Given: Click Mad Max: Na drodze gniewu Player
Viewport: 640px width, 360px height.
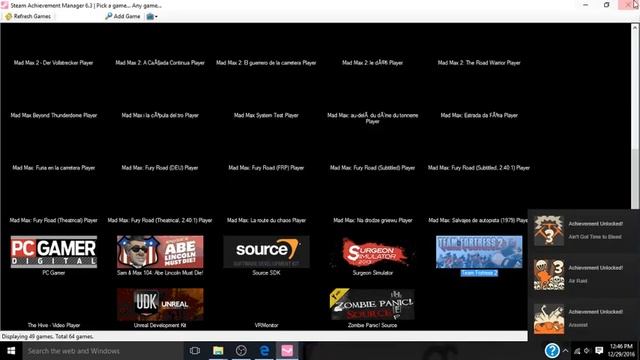Looking at the screenshot, I should tap(373, 220).
